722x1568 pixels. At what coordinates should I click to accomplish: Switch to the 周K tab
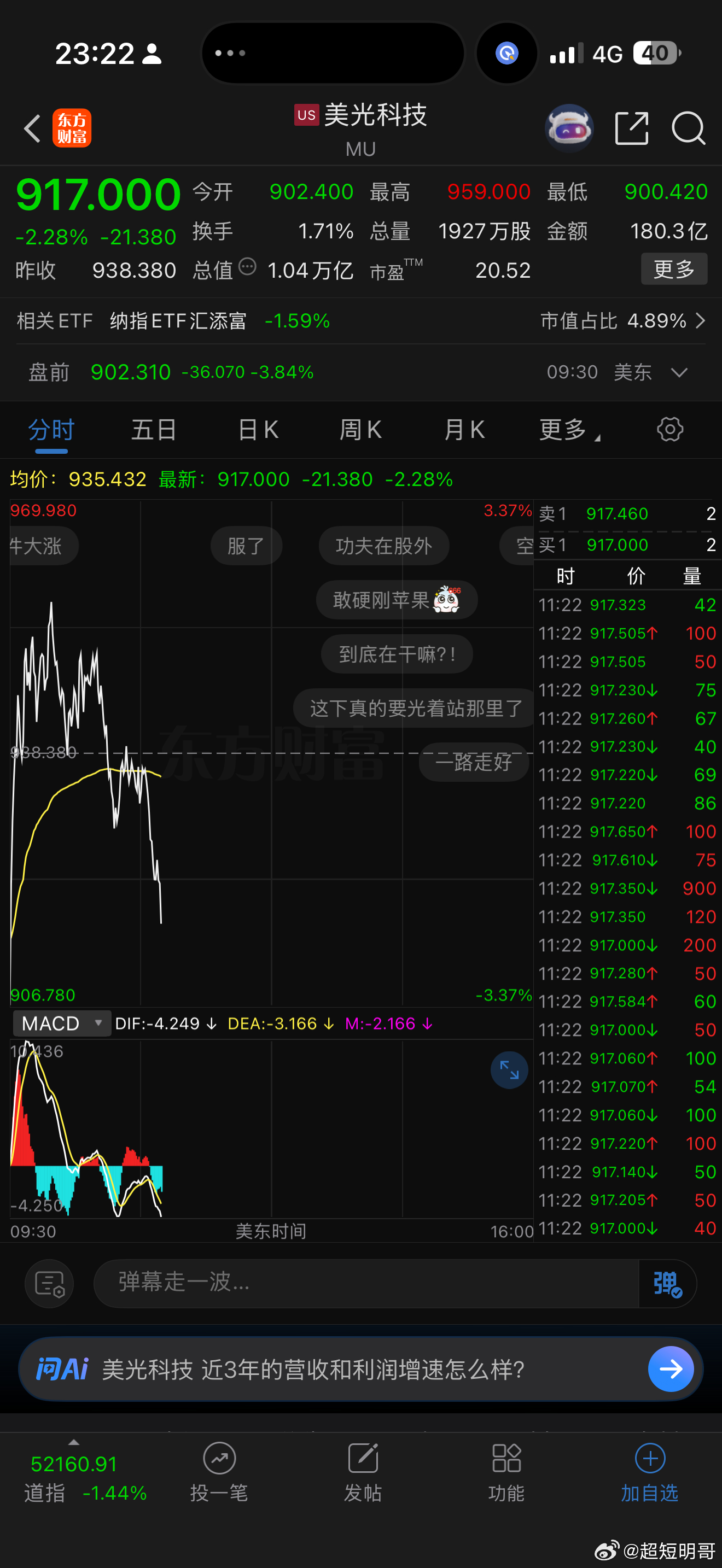click(x=360, y=429)
